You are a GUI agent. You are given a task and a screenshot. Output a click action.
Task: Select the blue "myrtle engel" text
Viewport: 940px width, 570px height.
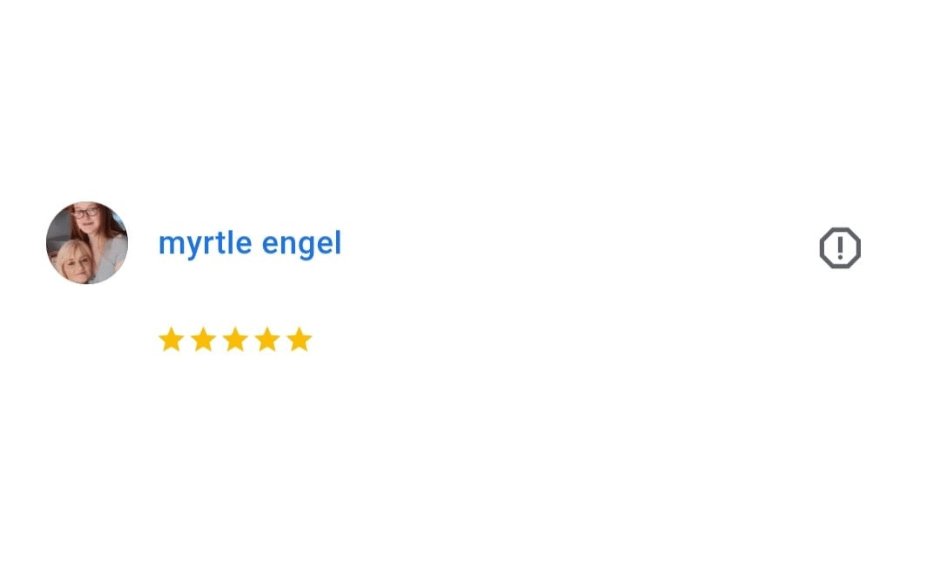point(250,244)
